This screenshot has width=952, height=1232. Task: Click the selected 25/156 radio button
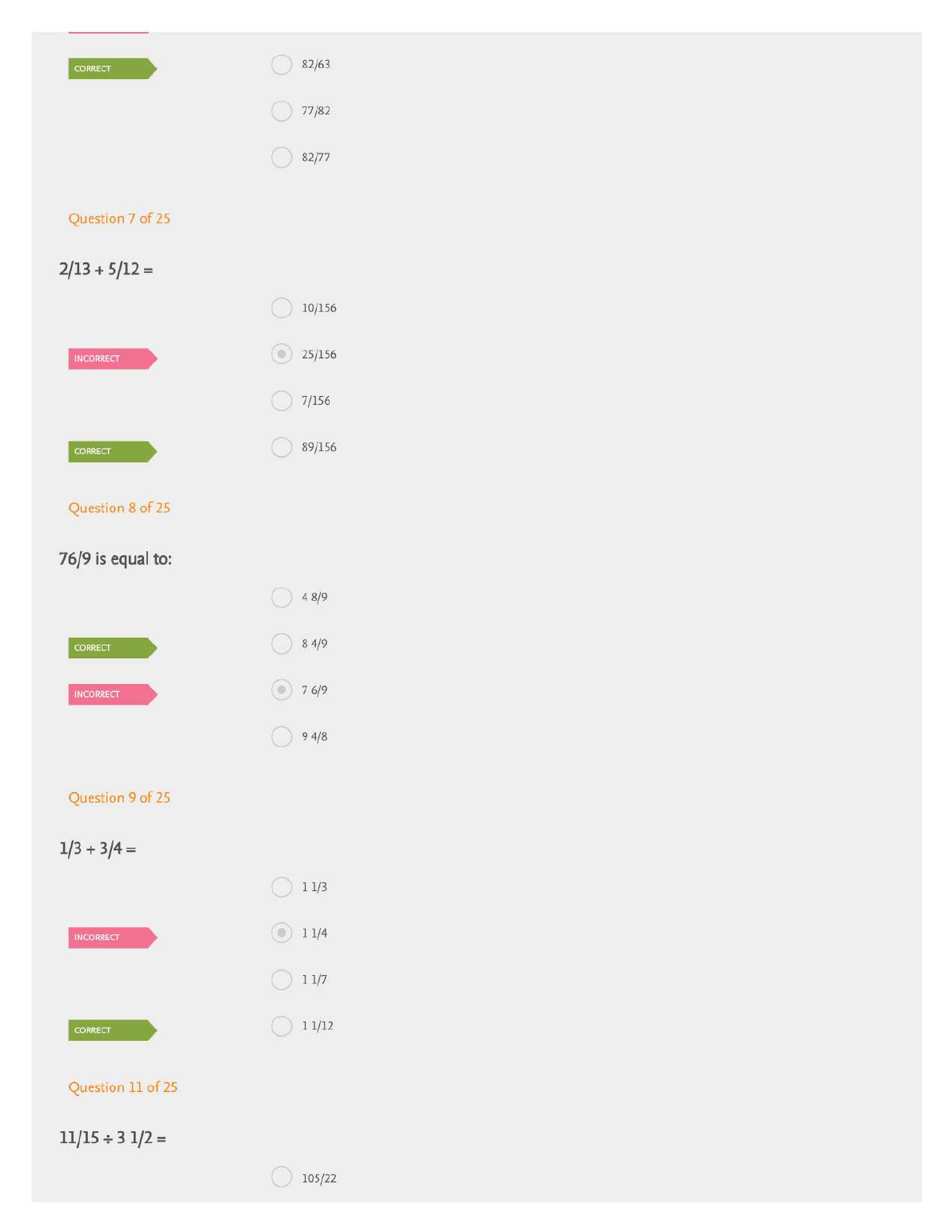(x=282, y=354)
